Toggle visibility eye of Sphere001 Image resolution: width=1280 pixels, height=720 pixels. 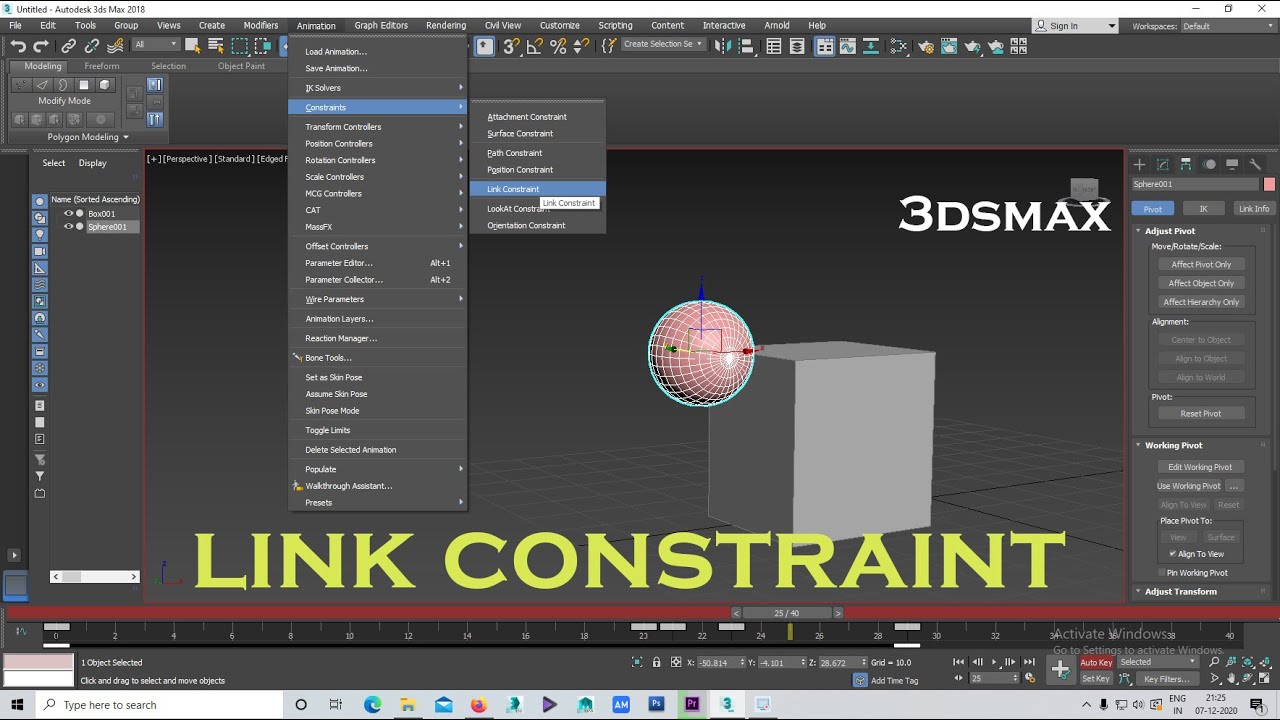coord(69,226)
